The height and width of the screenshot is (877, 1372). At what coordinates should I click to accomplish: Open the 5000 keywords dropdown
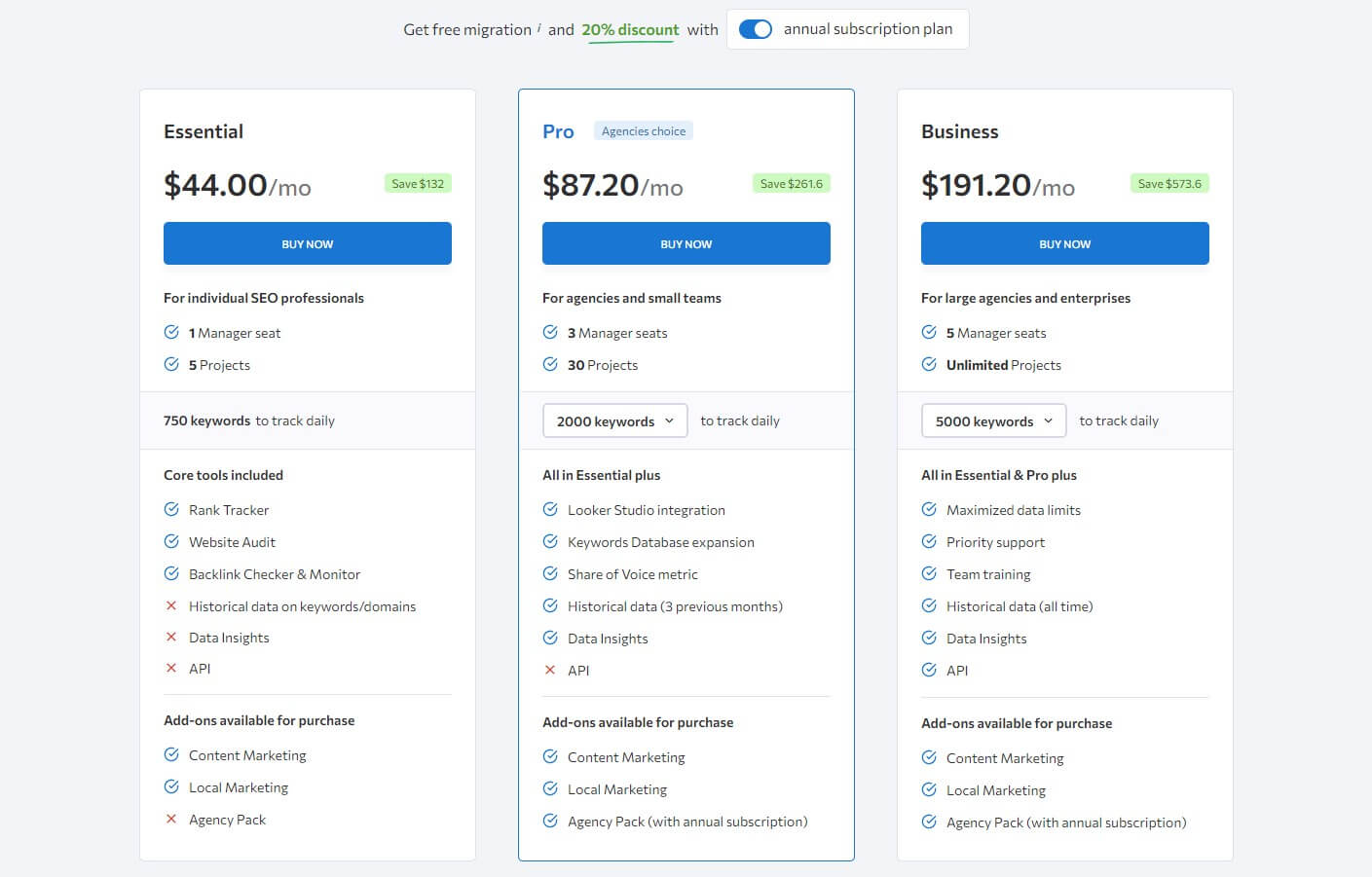coord(993,420)
